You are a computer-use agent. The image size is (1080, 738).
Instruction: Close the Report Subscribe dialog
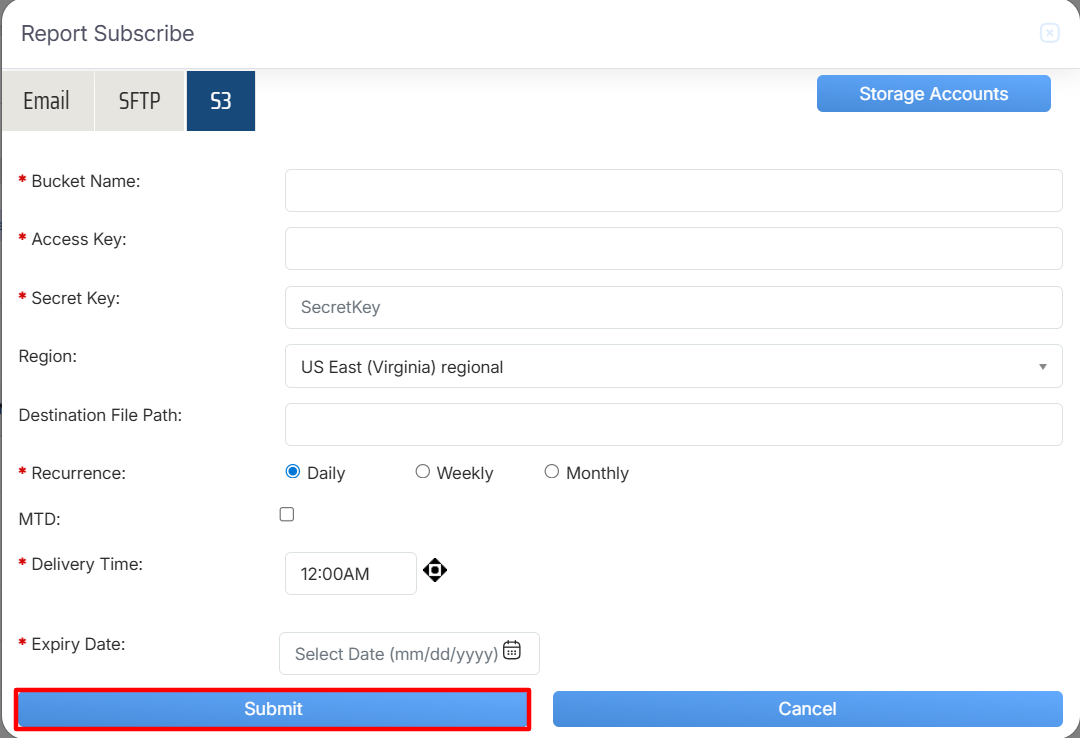(x=1049, y=33)
